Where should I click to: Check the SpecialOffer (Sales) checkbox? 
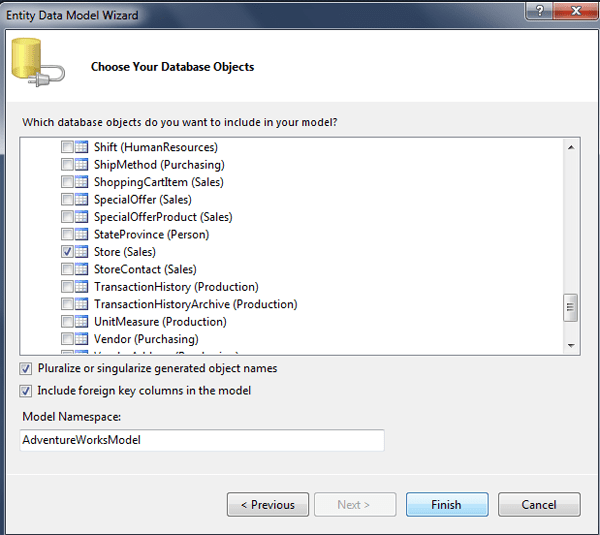67,199
